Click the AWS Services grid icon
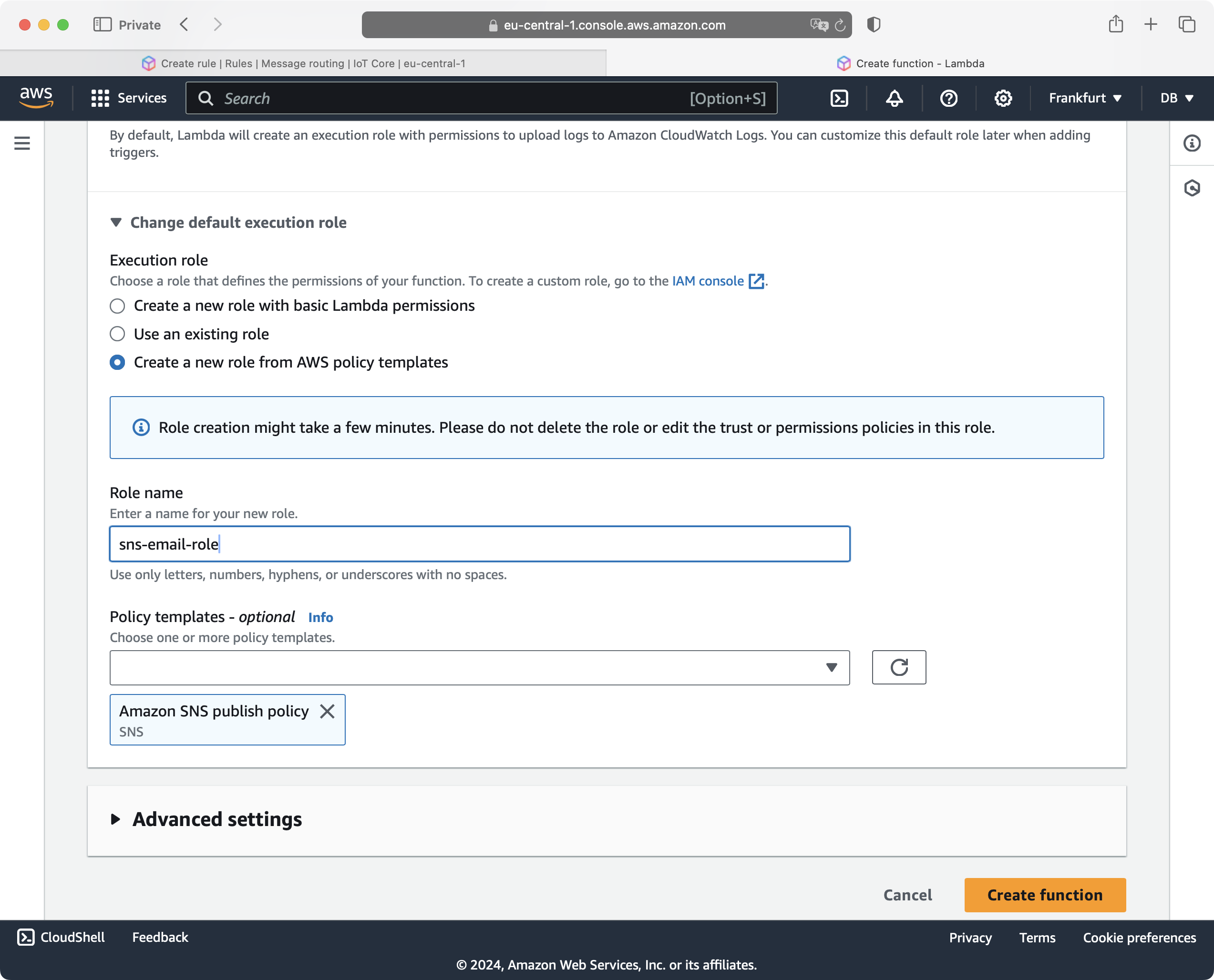This screenshot has width=1214, height=980. tap(100, 98)
